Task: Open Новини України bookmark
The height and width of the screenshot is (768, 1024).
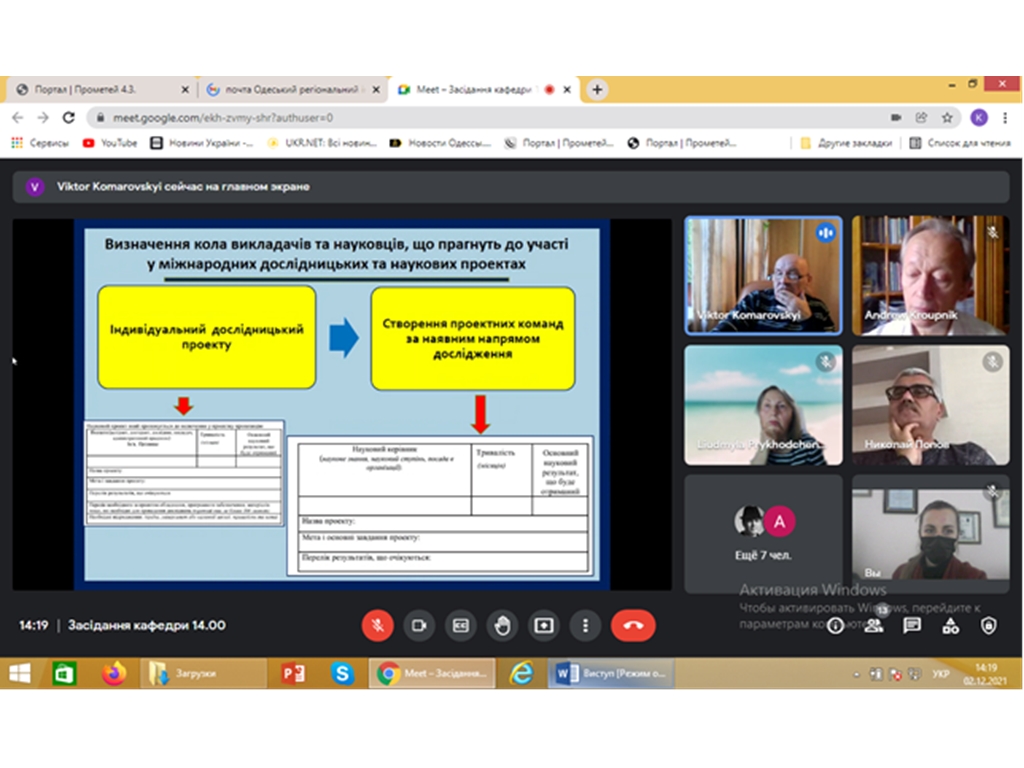Action: [201, 143]
